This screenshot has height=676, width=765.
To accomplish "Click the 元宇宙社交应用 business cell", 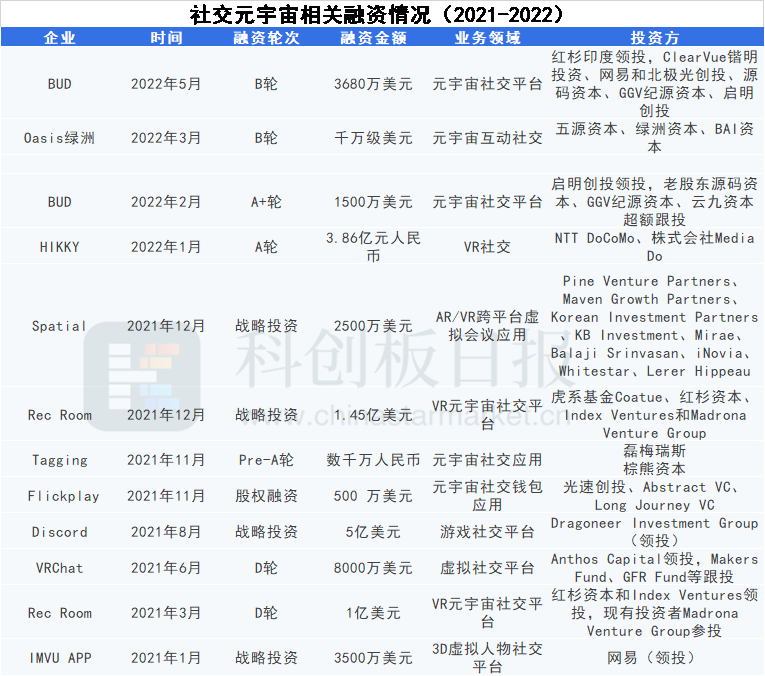I will pos(487,460).
